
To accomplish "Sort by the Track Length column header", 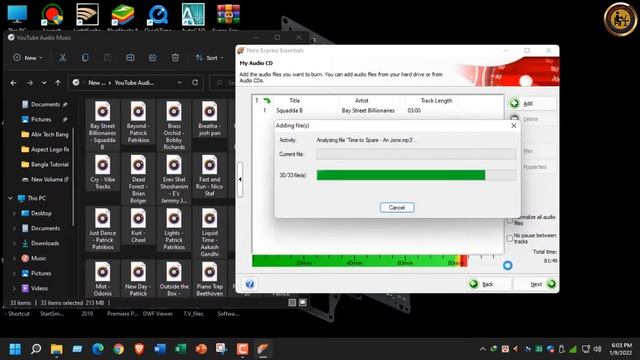I will point(436,100).
